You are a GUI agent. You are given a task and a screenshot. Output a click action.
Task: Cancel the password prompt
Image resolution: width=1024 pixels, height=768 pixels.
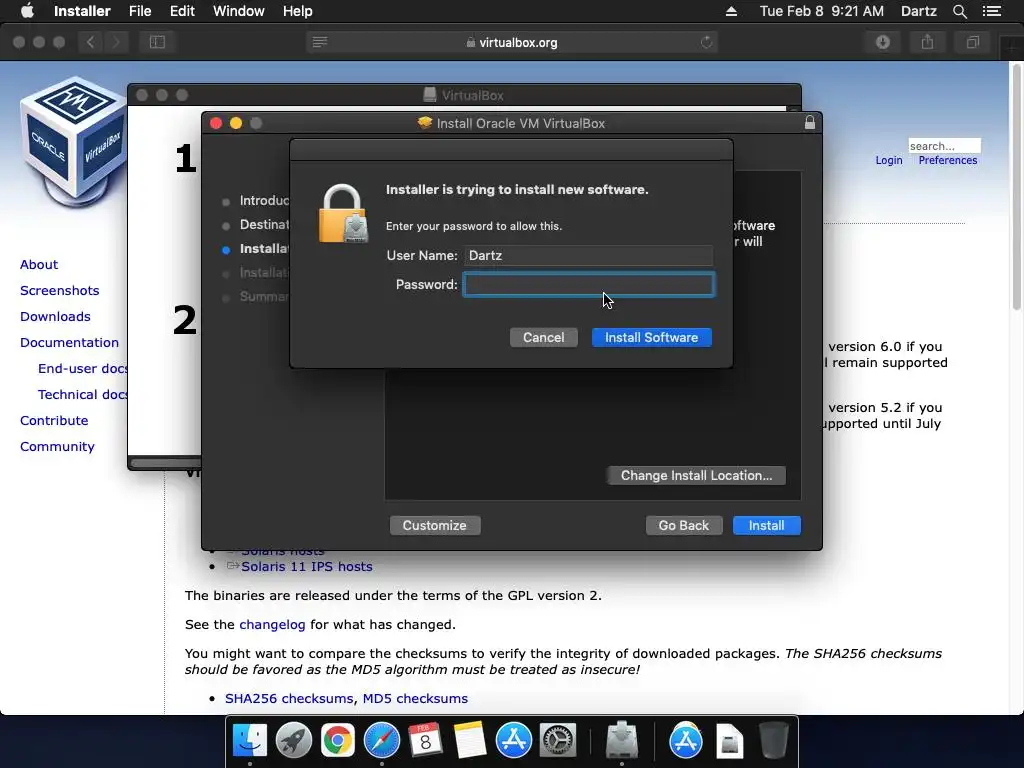[x=543, y=338]
